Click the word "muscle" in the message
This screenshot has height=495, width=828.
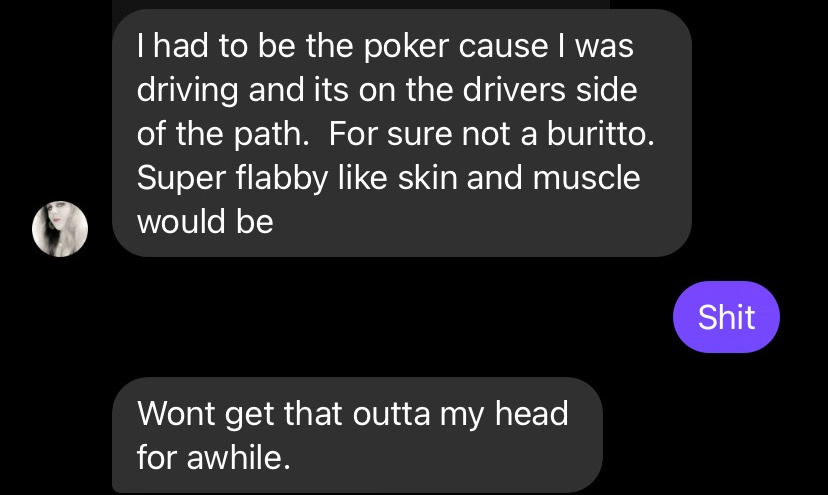pos(587,177)
